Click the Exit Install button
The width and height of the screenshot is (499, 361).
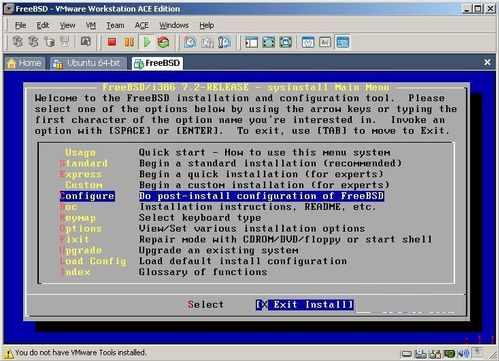click(305, 304)
